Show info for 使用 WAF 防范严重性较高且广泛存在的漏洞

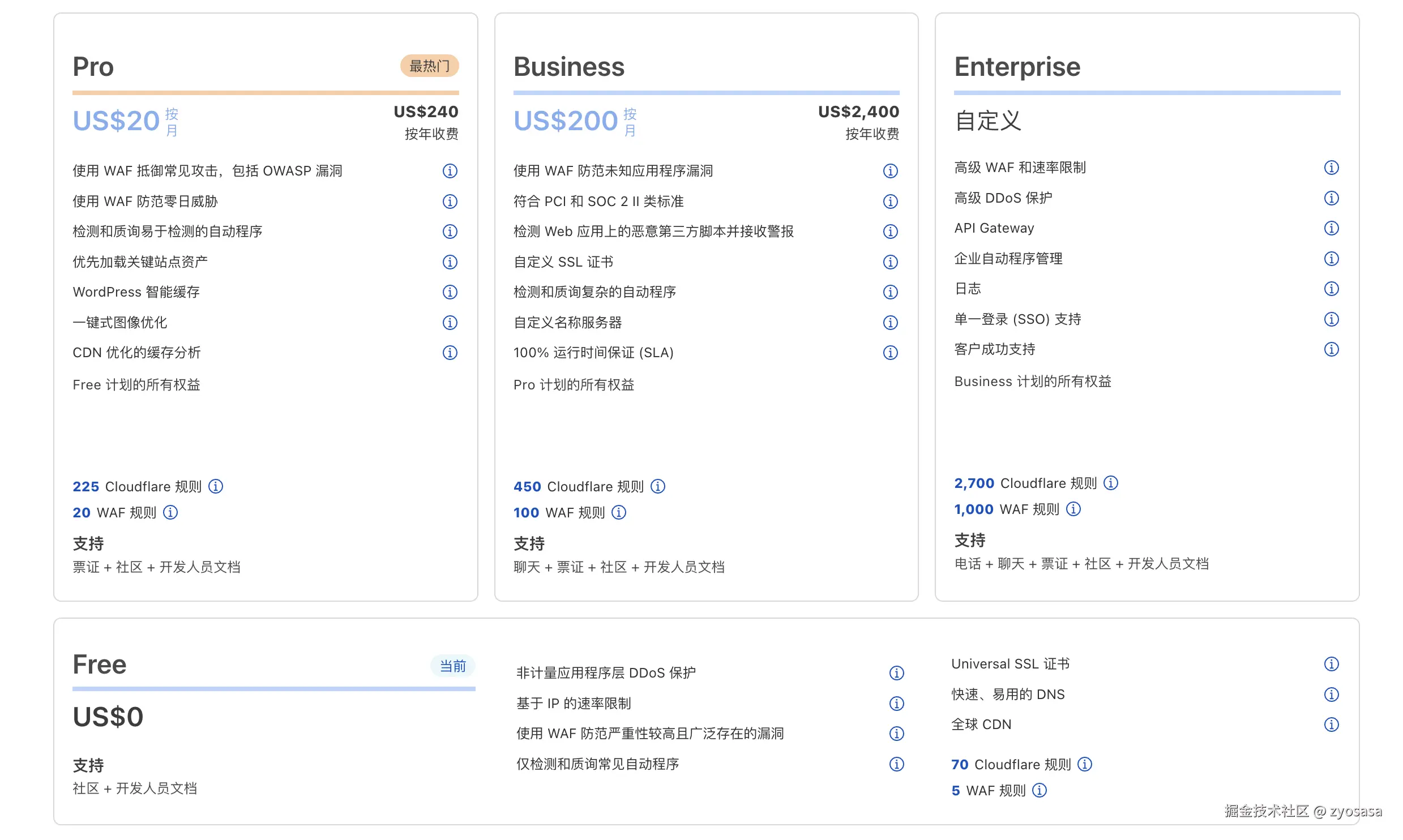(897, 734)
